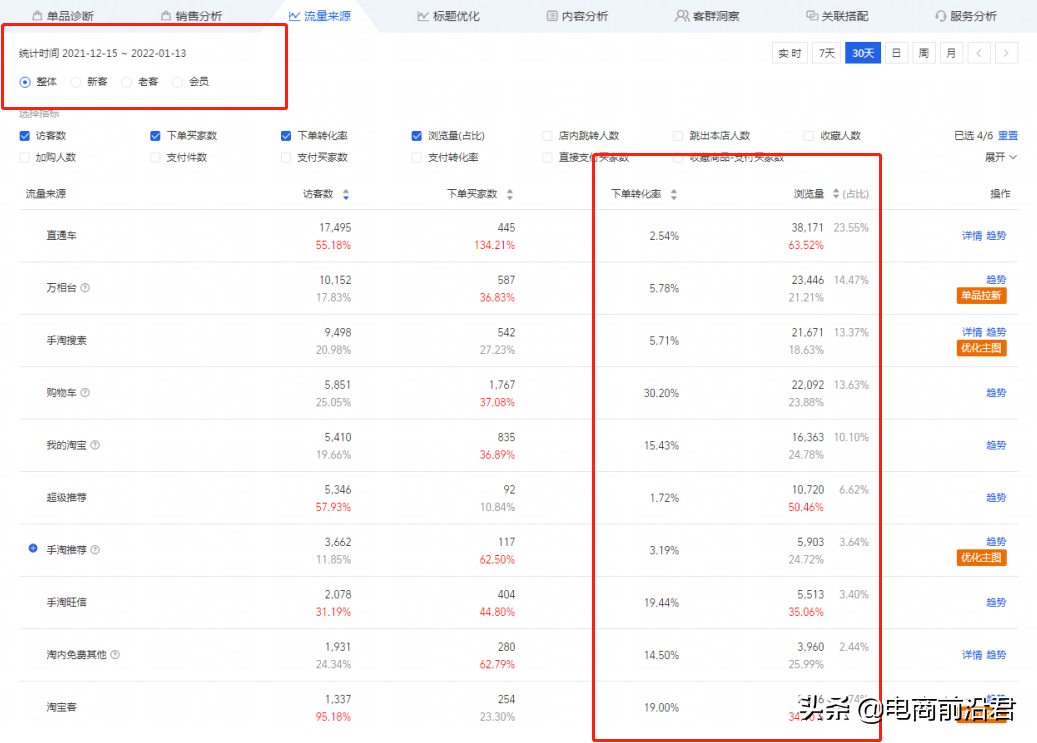The height and width of the screenshot is (743, 1037).
Task: Click the 淘宝客 traffic source name
Action: click(62, 707)
